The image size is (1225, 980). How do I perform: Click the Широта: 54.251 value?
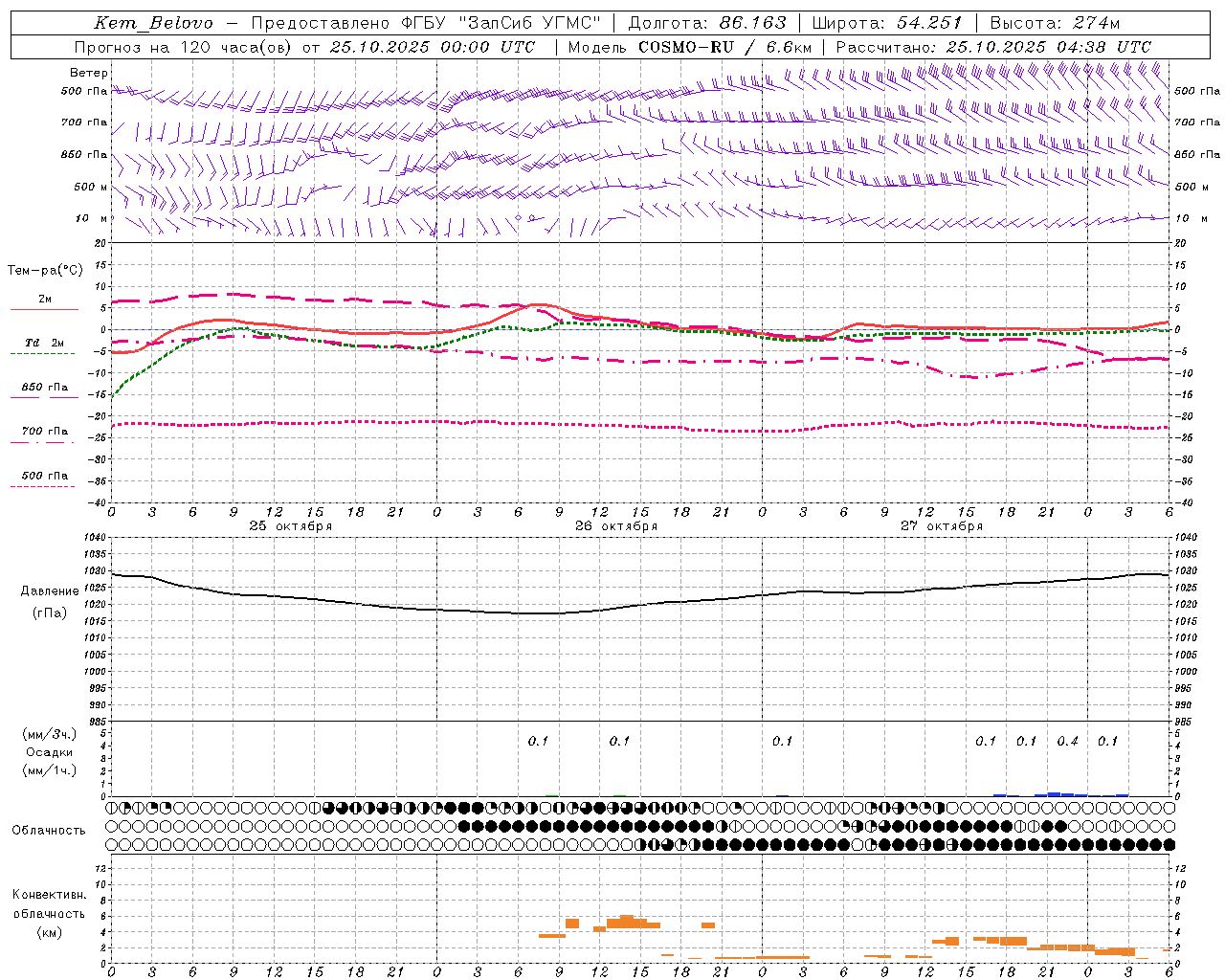pyautogui.click(x=887, y=23)
